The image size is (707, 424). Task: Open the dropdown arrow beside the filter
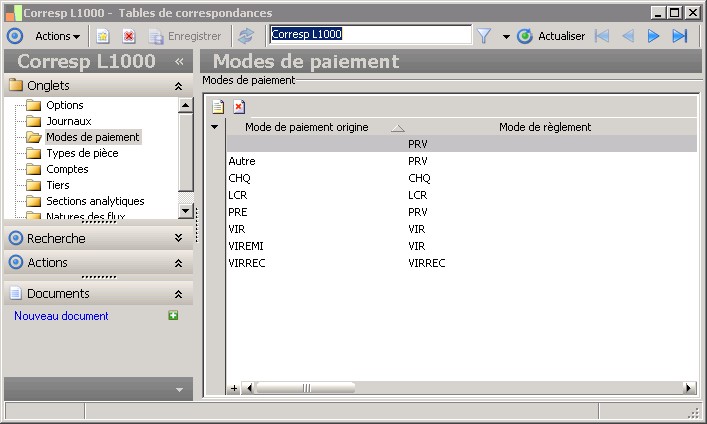[x=506, y=37]
